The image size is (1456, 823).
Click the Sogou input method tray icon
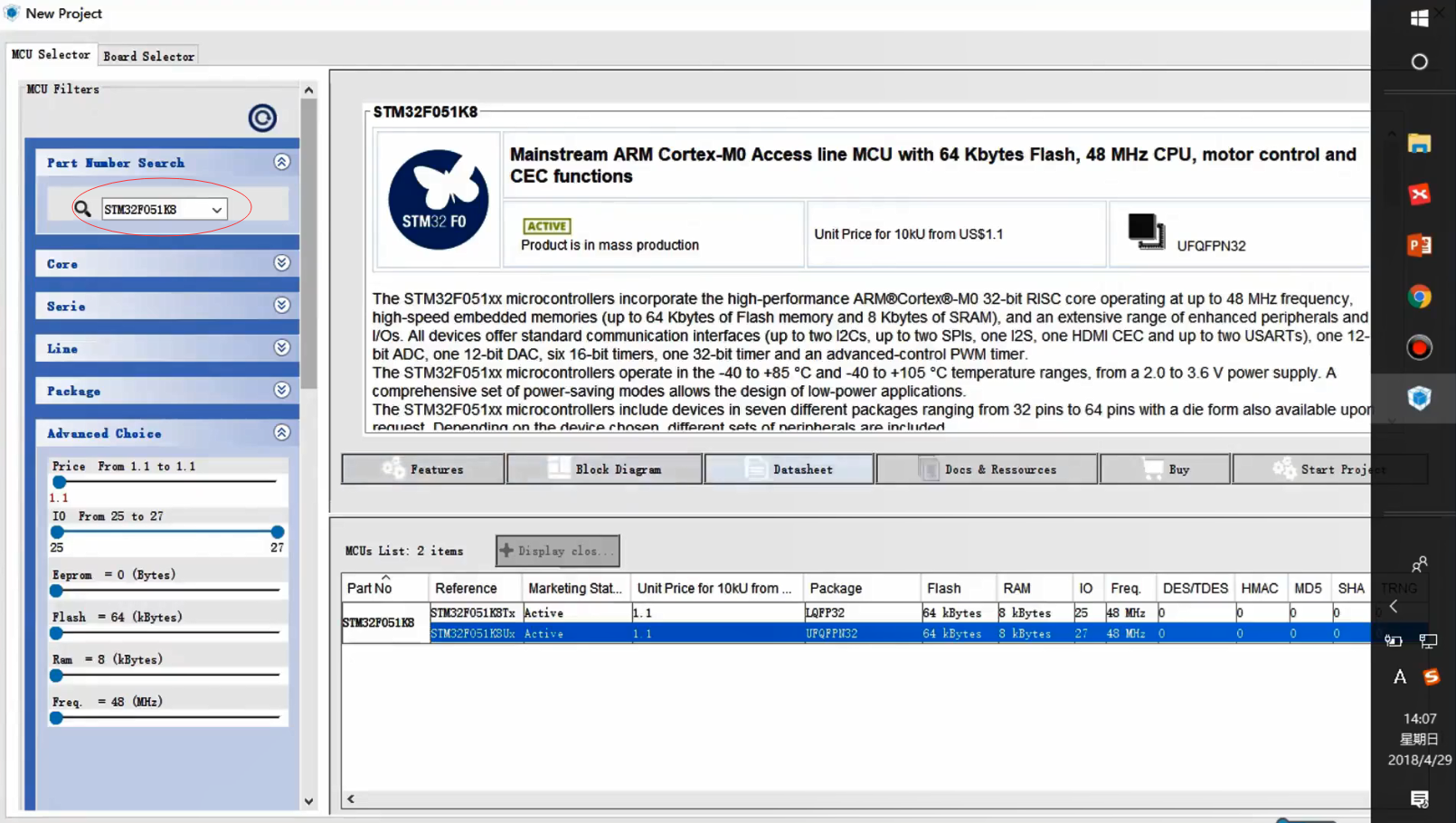click(1432, 676)
